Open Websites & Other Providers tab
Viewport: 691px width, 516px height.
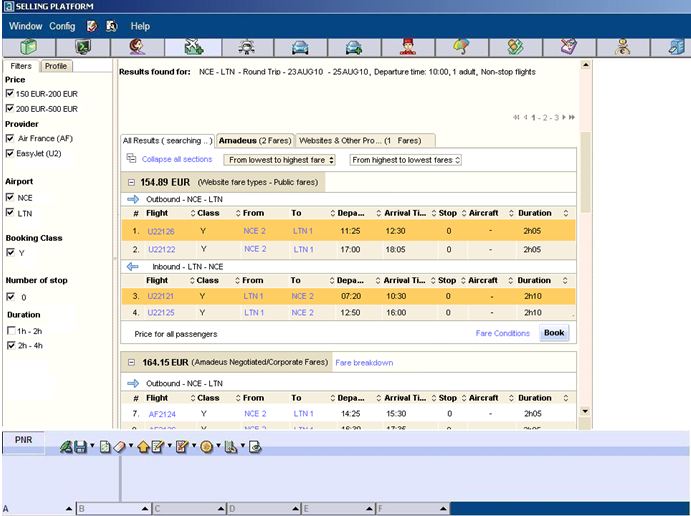(365, 141)
